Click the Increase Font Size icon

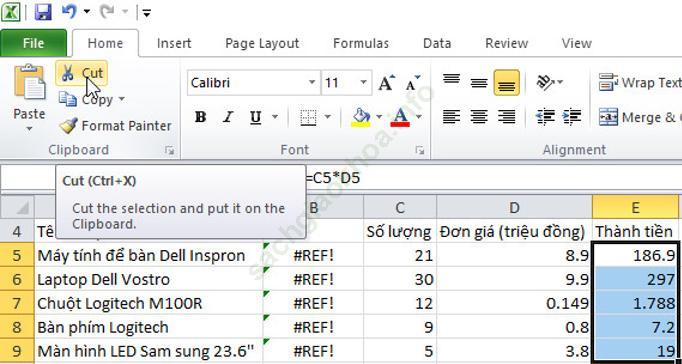pos(386,82)
